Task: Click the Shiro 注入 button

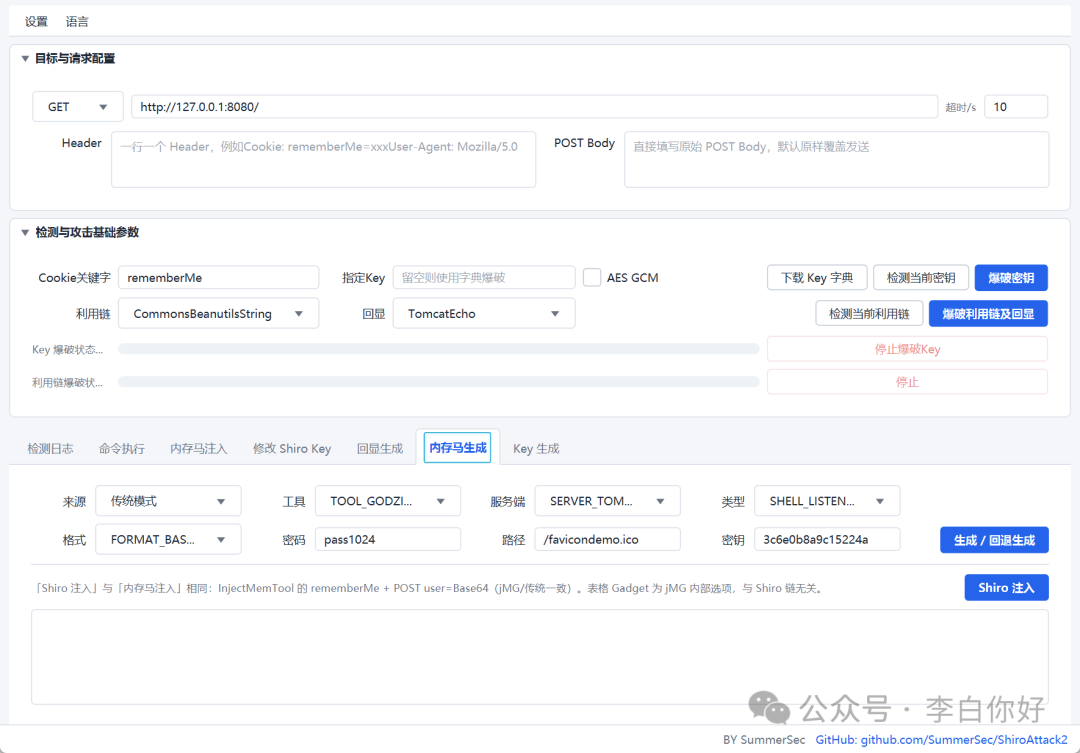Action: pyautogui.click(x=1006, y=588)
